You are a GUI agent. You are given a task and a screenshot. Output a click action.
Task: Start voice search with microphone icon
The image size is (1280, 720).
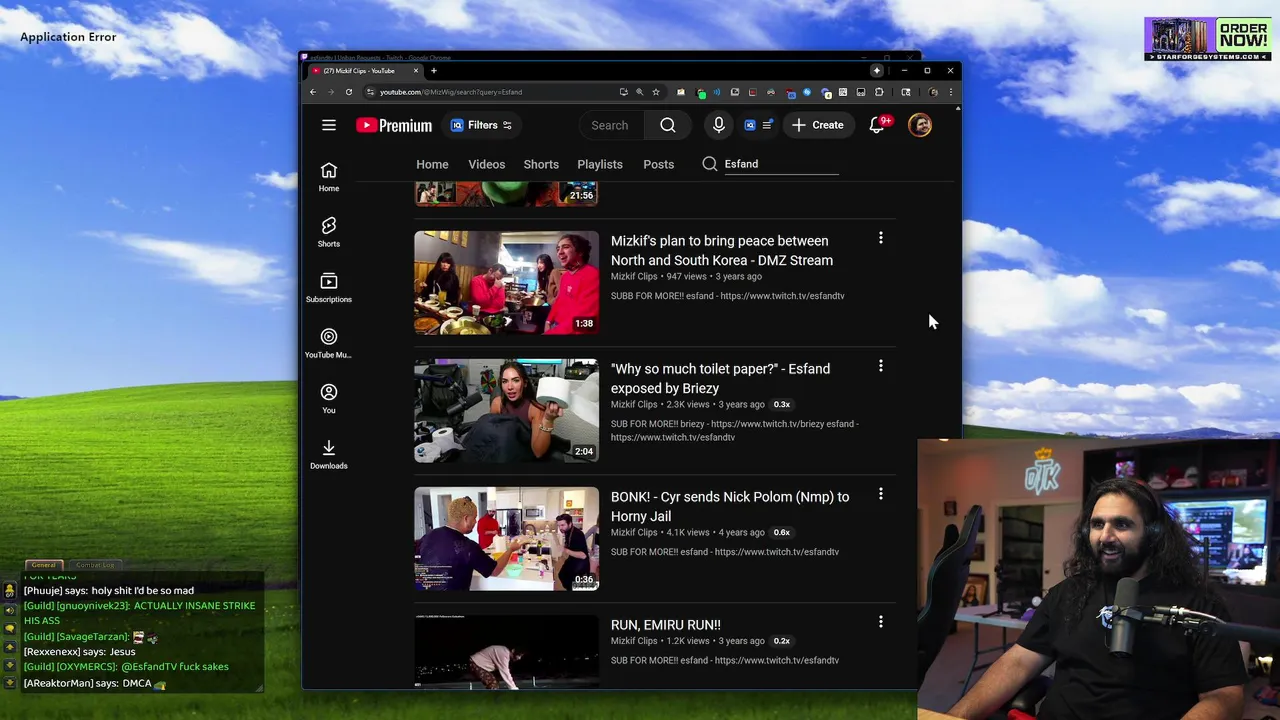pos(718,125)
